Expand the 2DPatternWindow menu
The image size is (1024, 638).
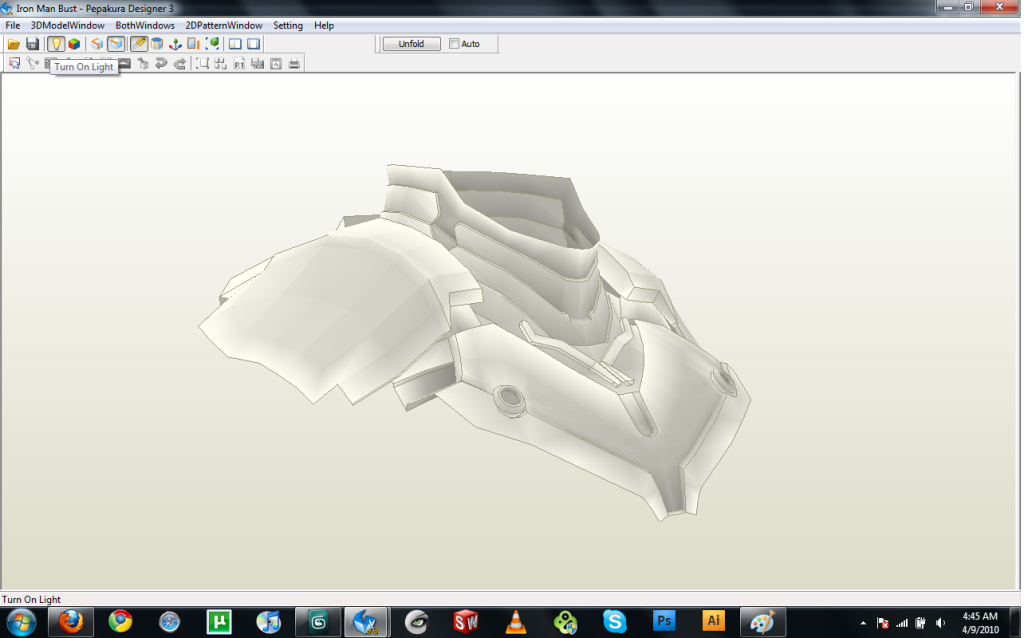pos(224,25)
